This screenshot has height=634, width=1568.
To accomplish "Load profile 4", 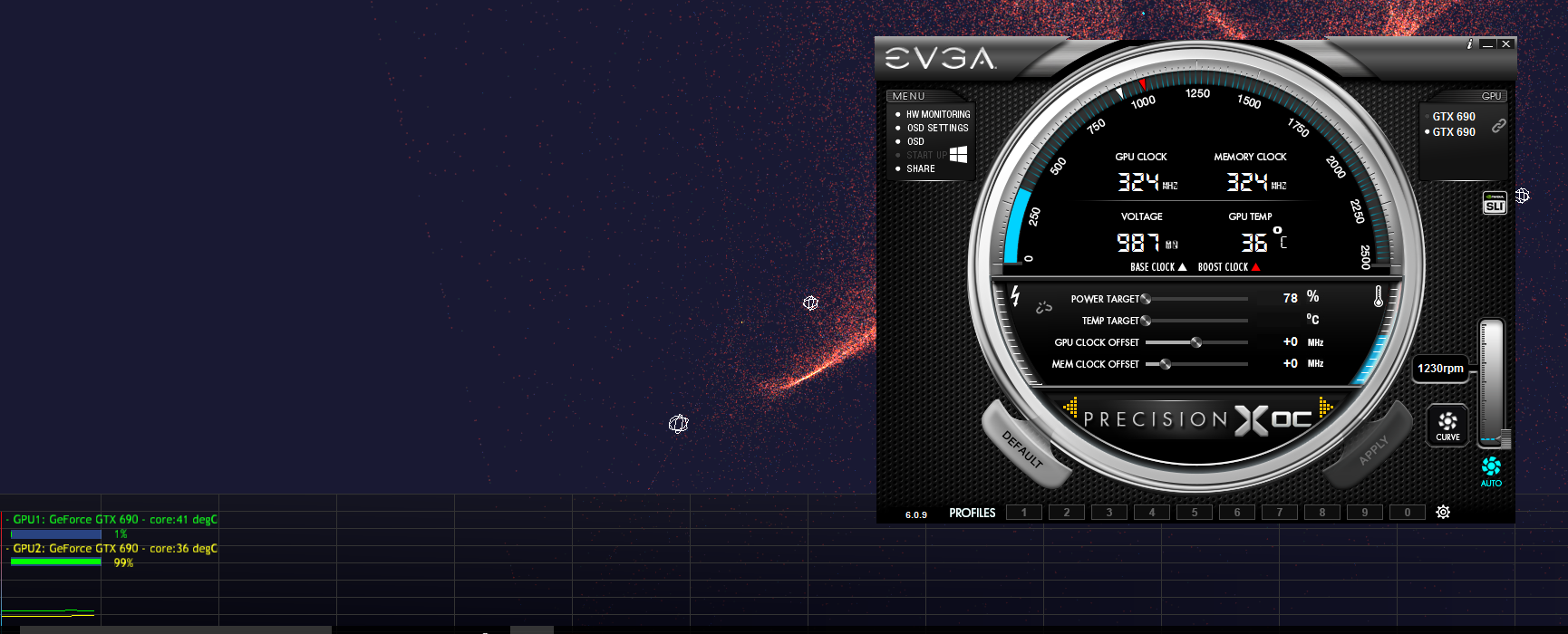I will (1152, 513).
